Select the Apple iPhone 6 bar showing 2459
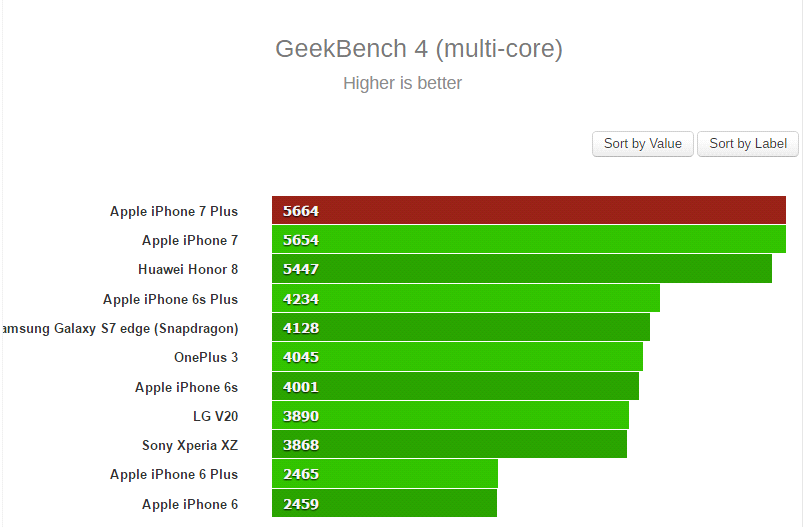 [384, 503]
